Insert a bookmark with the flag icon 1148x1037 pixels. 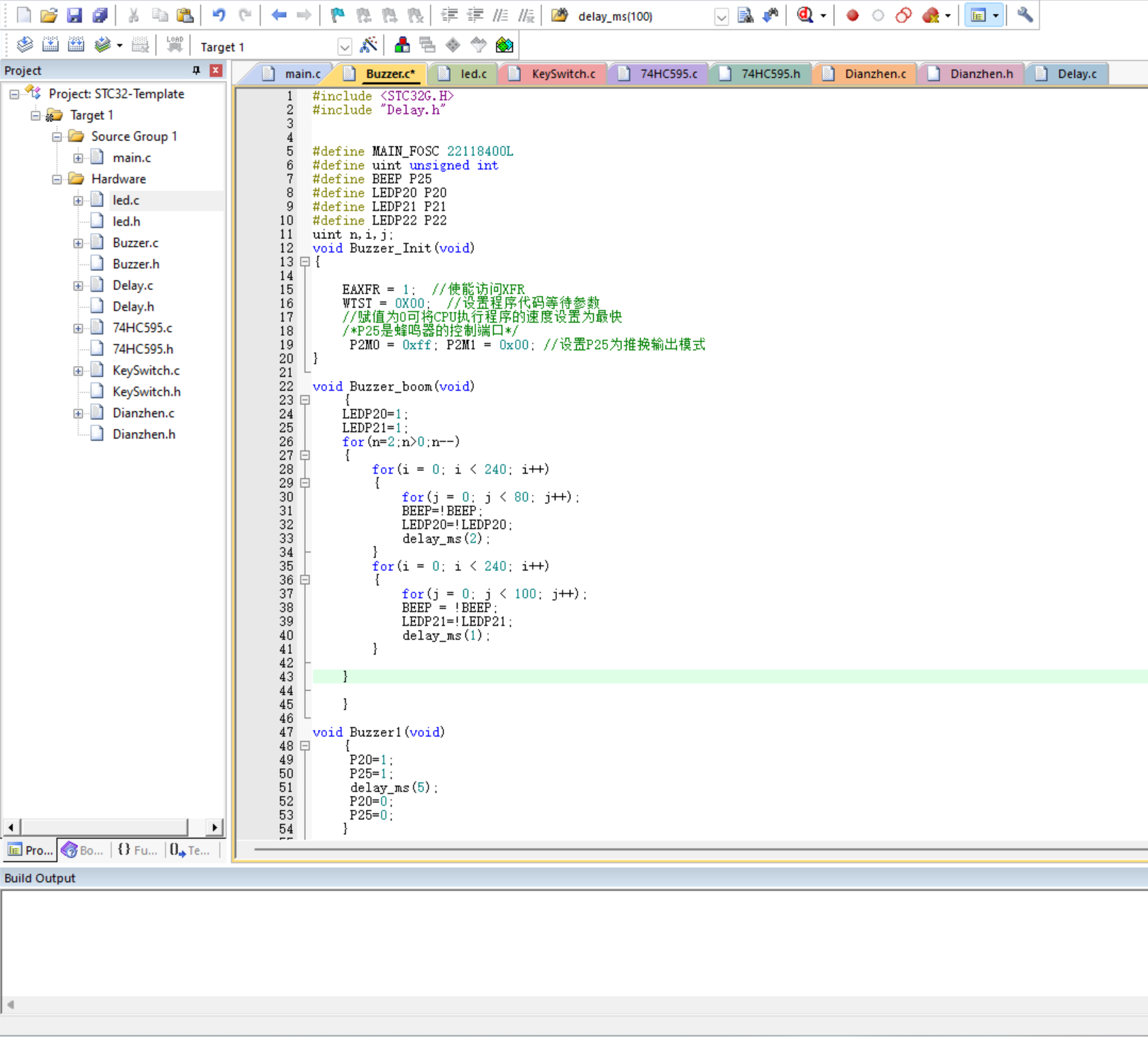[x=338, y=16]
